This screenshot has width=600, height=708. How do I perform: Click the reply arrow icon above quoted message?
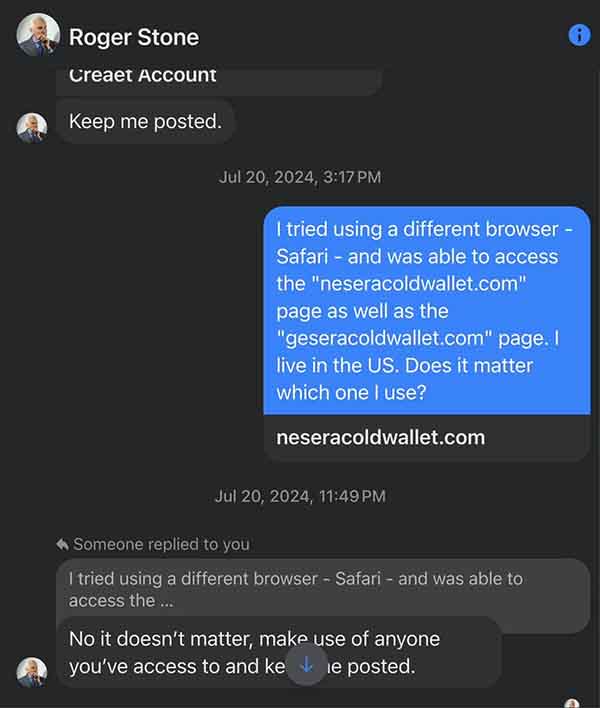pos(62,544)
